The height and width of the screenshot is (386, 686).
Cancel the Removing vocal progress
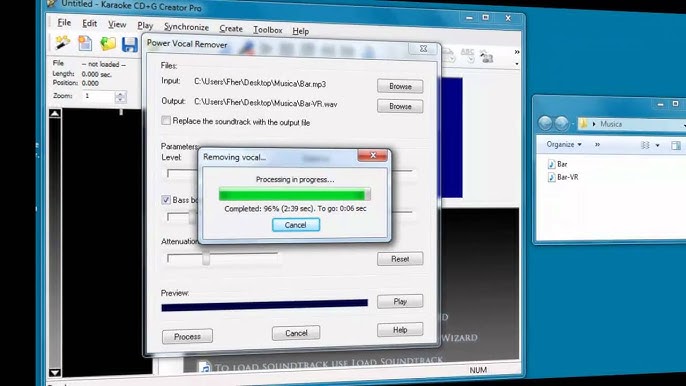click(296, 225)
